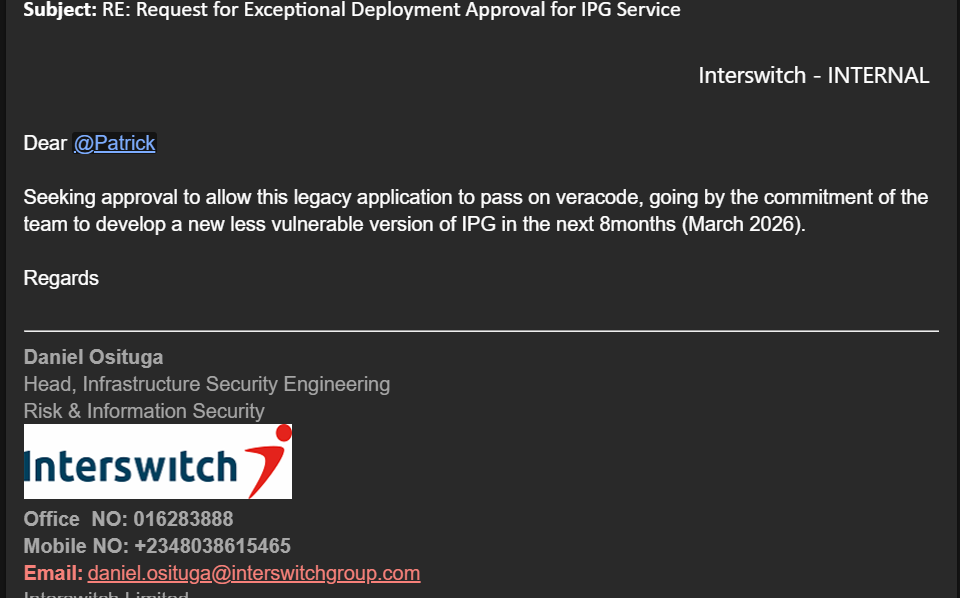Click the @Patrick mention link
Image resolution: width=960 pixels, height=598 pixels.
[115, 143]
